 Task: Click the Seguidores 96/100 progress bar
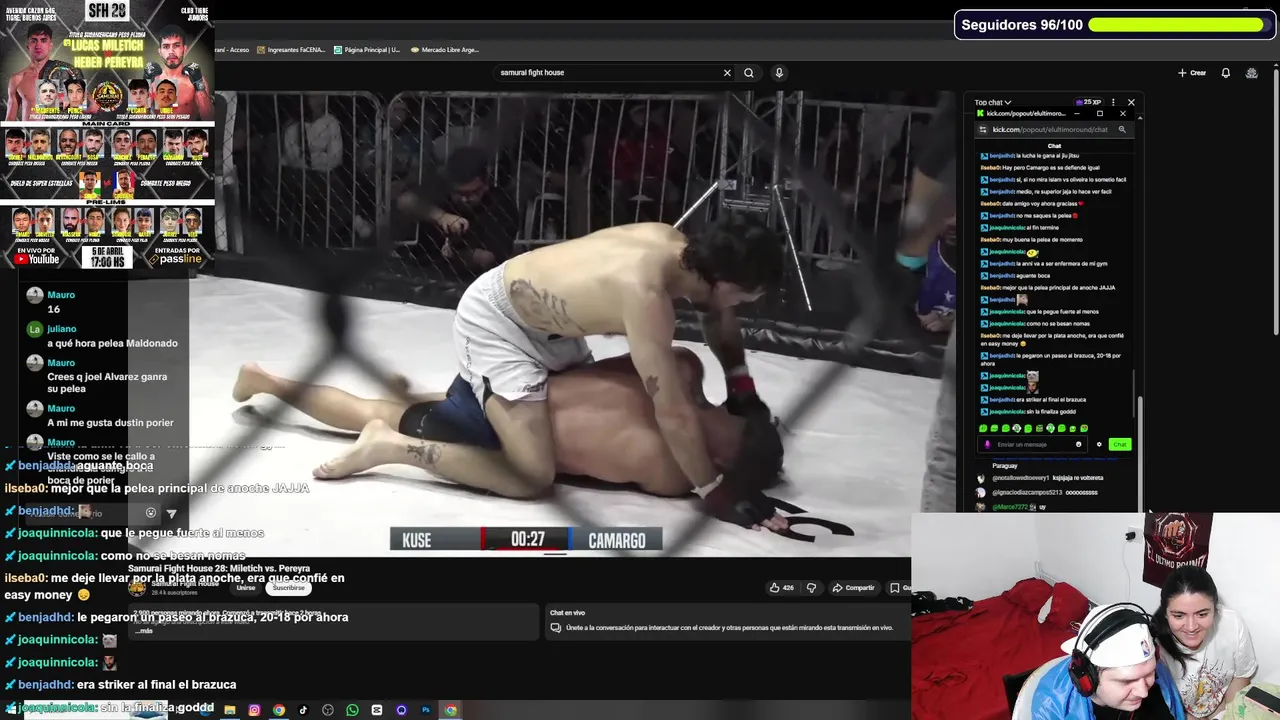(1176, 25)
